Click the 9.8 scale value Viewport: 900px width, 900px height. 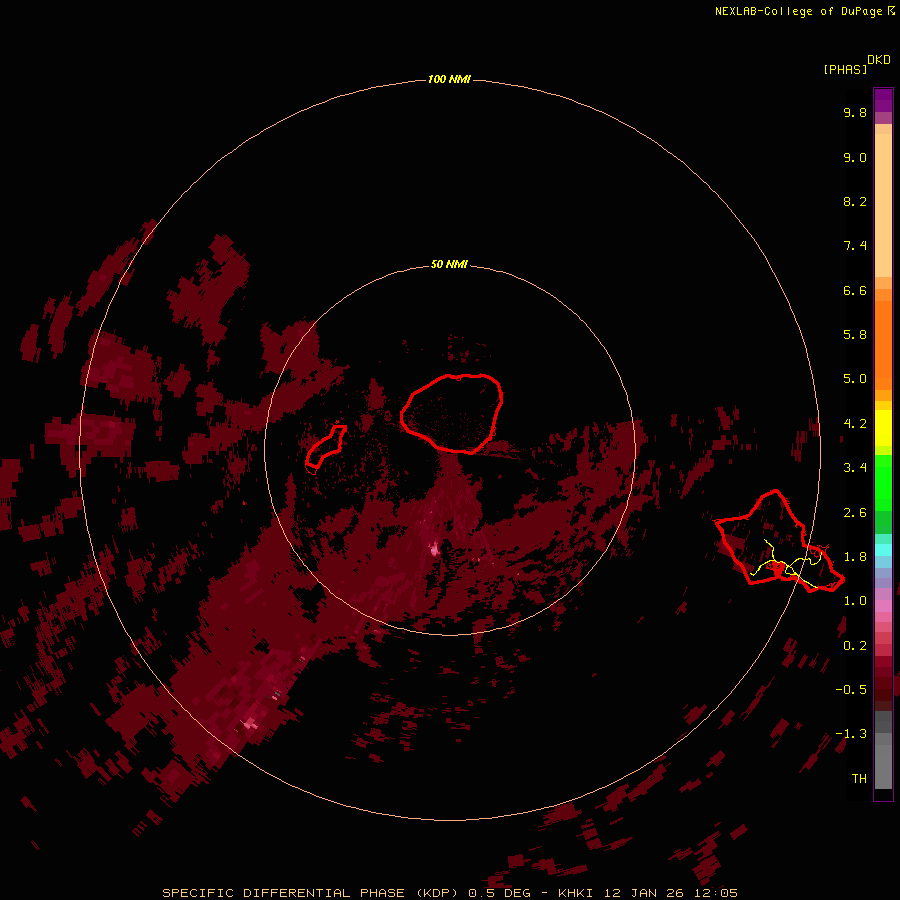(855, 112)
